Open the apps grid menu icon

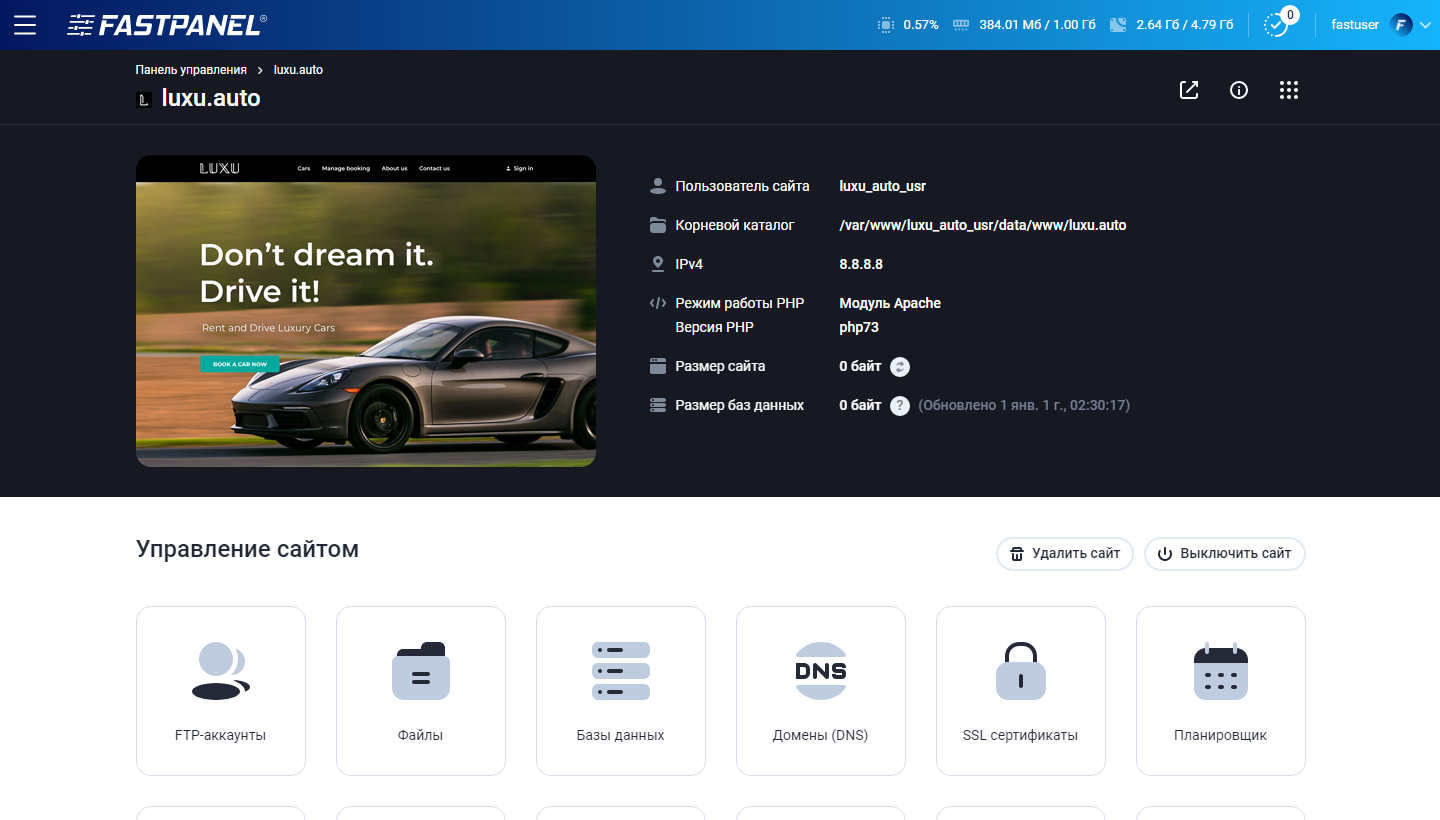click(x=1289, y=90)
